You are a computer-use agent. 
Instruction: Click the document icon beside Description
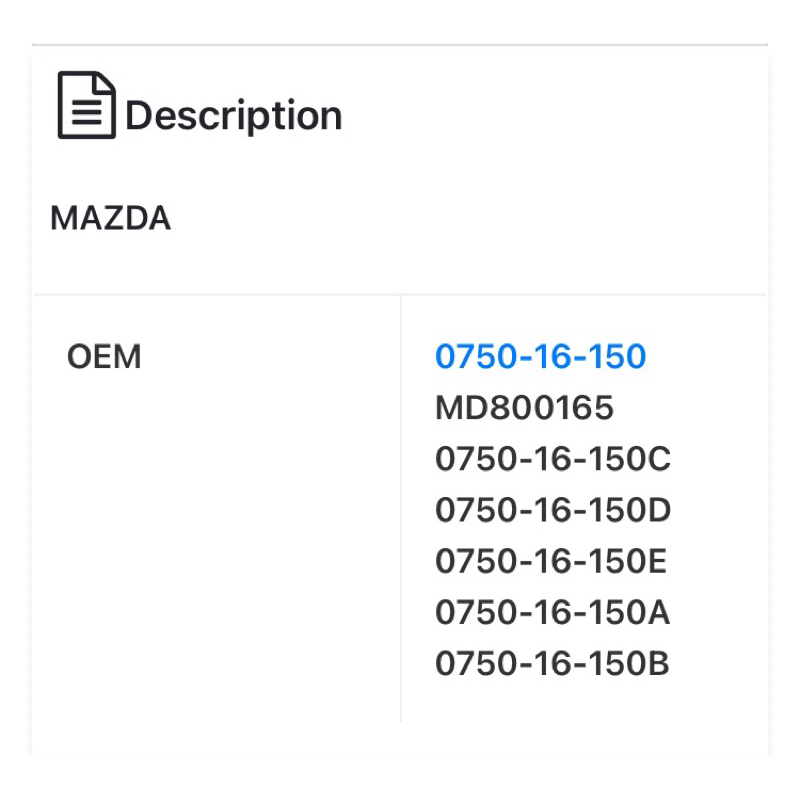coord(86,105)
